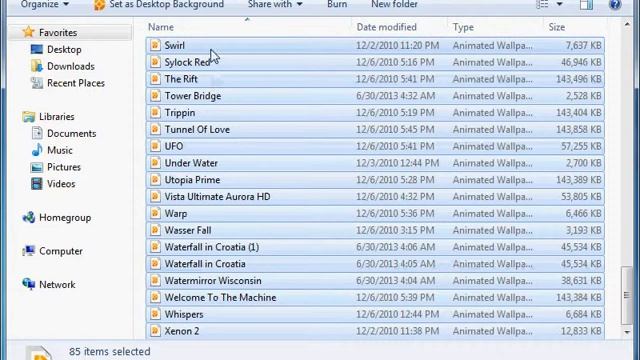Click the Recent Places icon in Favorites
640x360 pixels.
pos(37,83)
